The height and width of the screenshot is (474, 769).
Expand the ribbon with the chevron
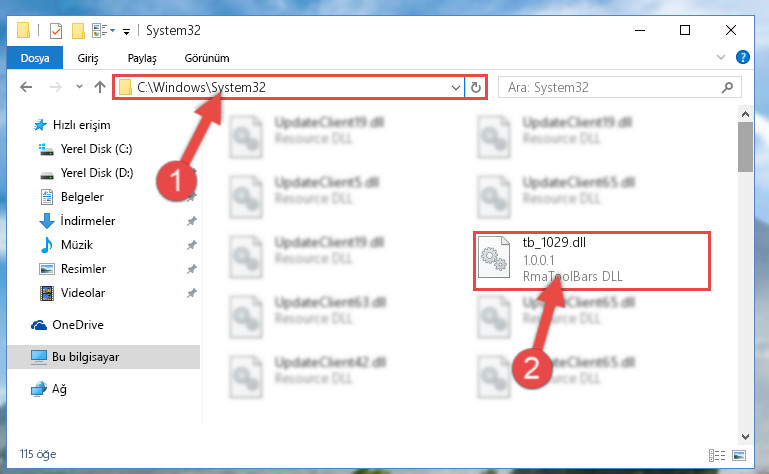tap(720, 57)
